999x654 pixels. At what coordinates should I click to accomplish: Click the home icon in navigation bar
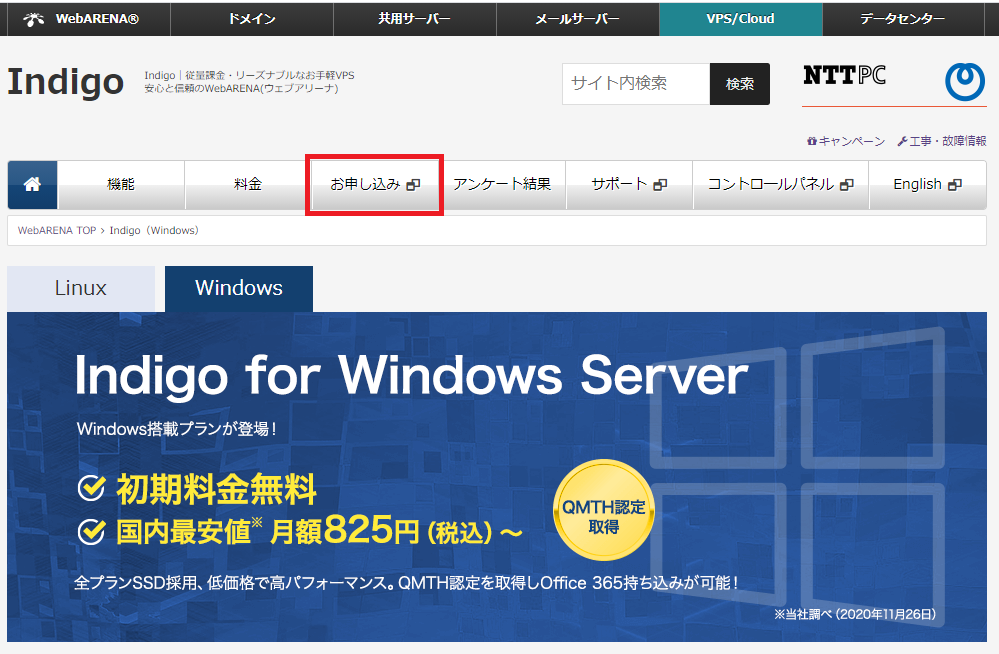pyautogui.click(x=32, y=184)
